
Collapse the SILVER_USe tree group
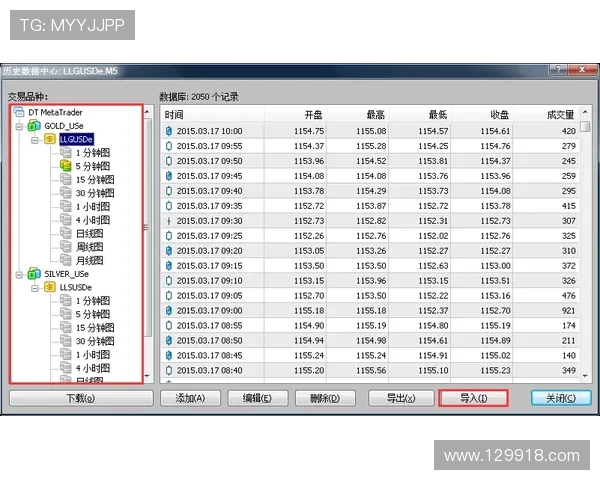pos(19,274)
